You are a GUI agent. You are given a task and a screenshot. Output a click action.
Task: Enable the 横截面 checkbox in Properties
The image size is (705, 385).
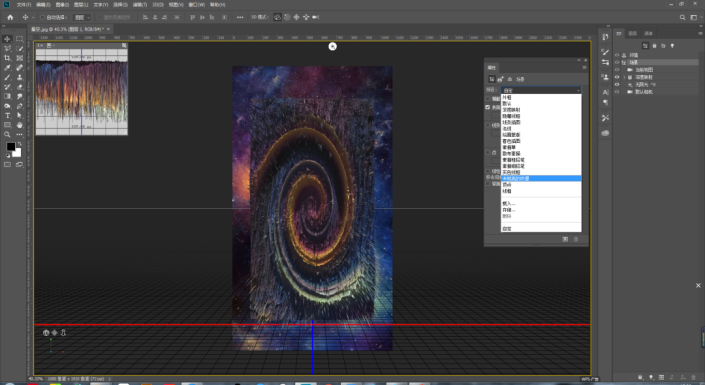pyautogui.click(x=488, y=98)
